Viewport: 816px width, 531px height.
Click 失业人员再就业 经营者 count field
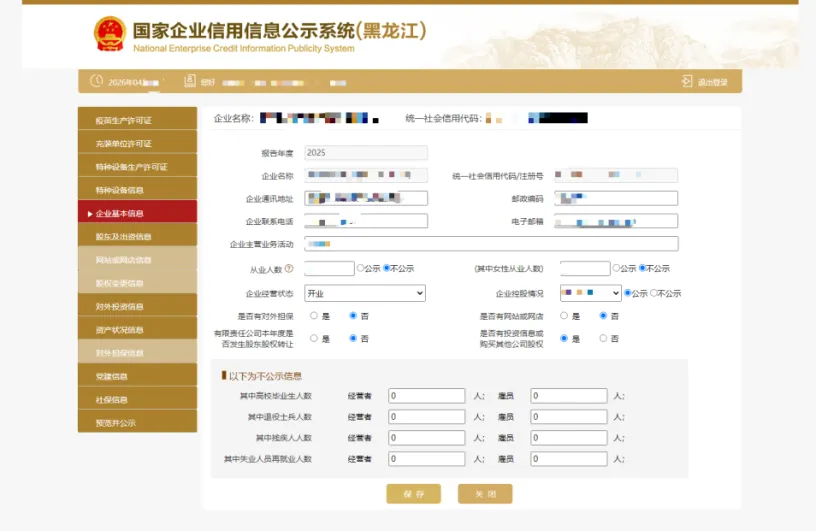427,459
